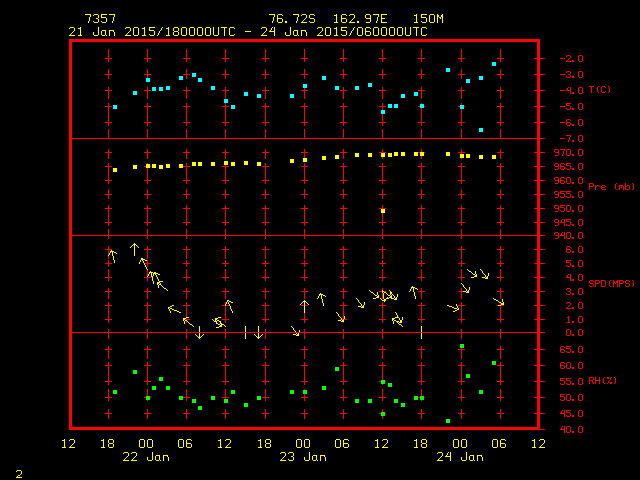This screenshot has height=480, width=640.
Task: Click the SPD(MPS) wind speed axis label
Action: tap(612, 284)
